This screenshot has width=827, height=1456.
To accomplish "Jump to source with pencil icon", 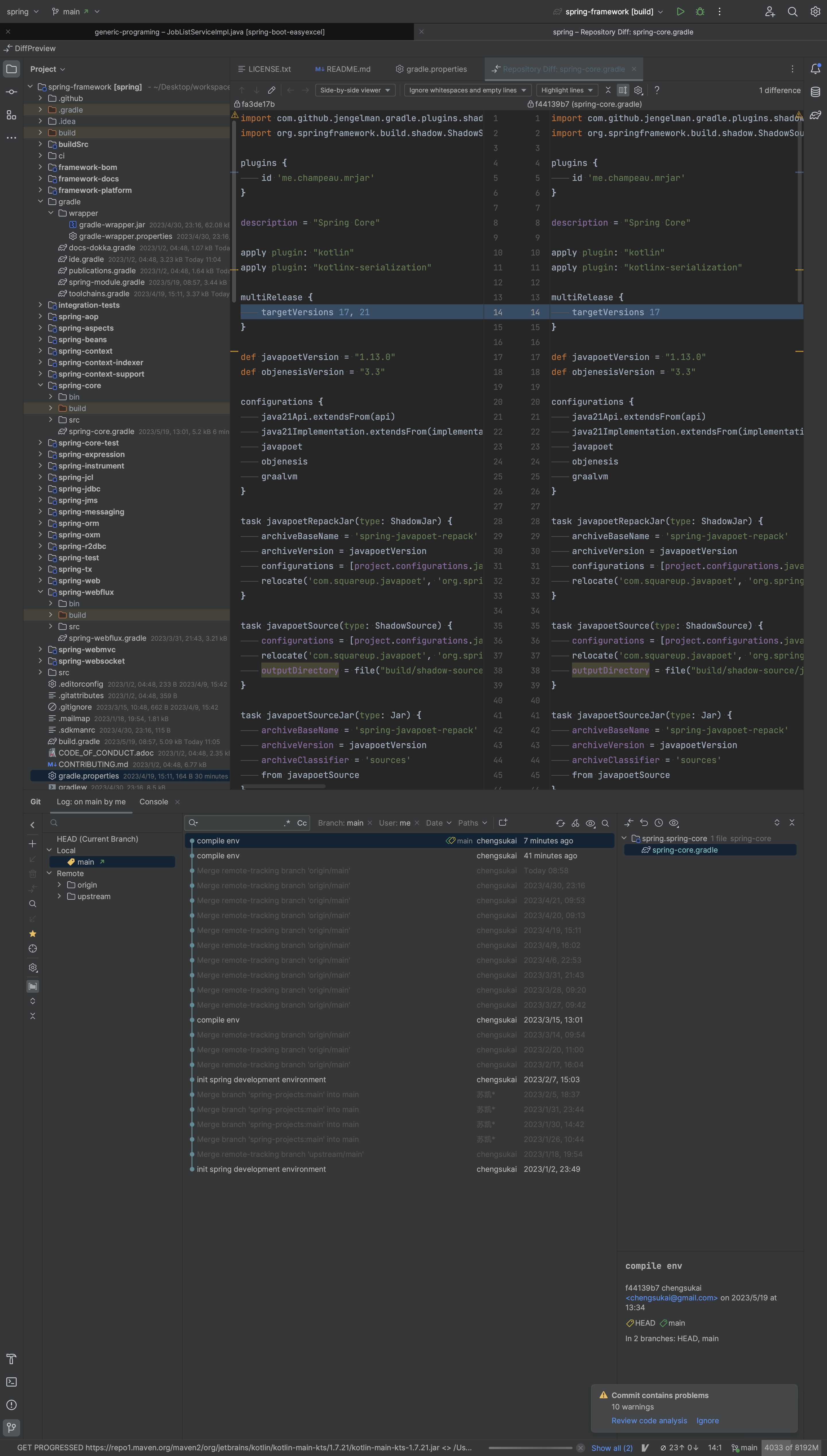I will coord(271,90).
